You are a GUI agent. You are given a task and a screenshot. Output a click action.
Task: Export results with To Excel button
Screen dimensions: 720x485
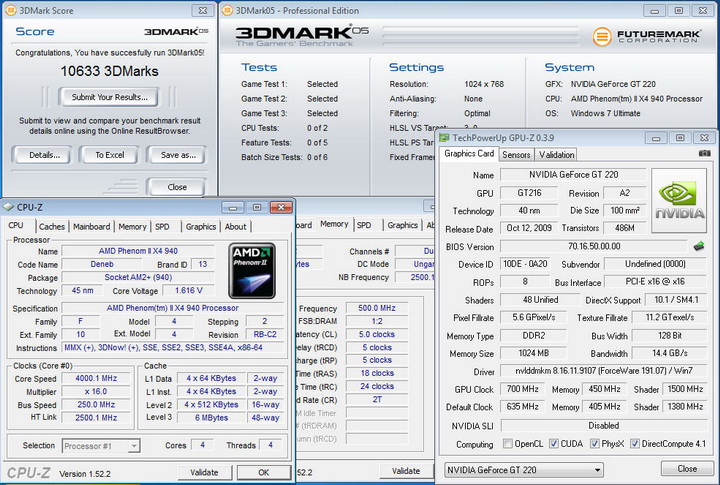coord(109,155)
